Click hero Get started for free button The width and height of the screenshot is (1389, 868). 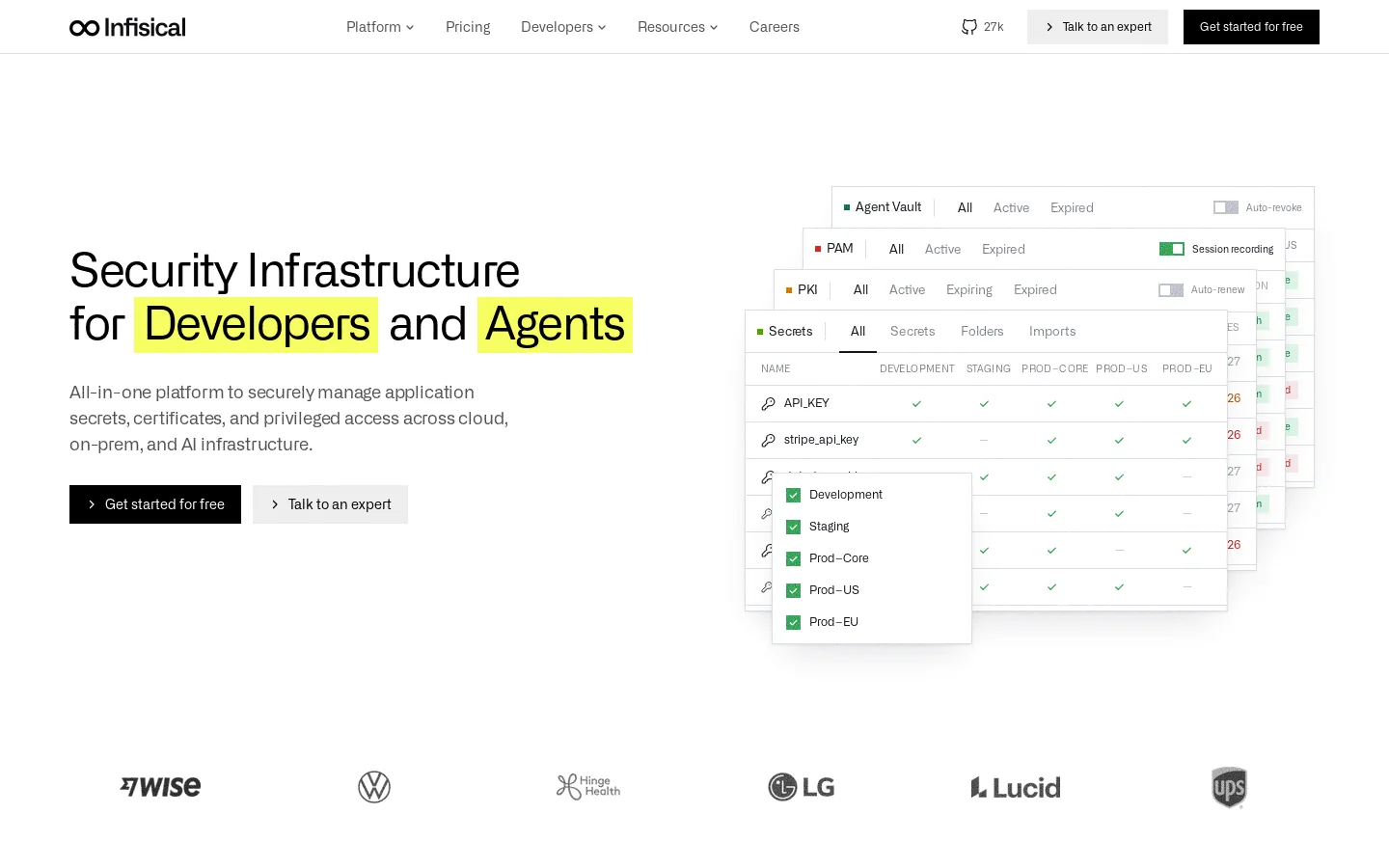(155, 504)
